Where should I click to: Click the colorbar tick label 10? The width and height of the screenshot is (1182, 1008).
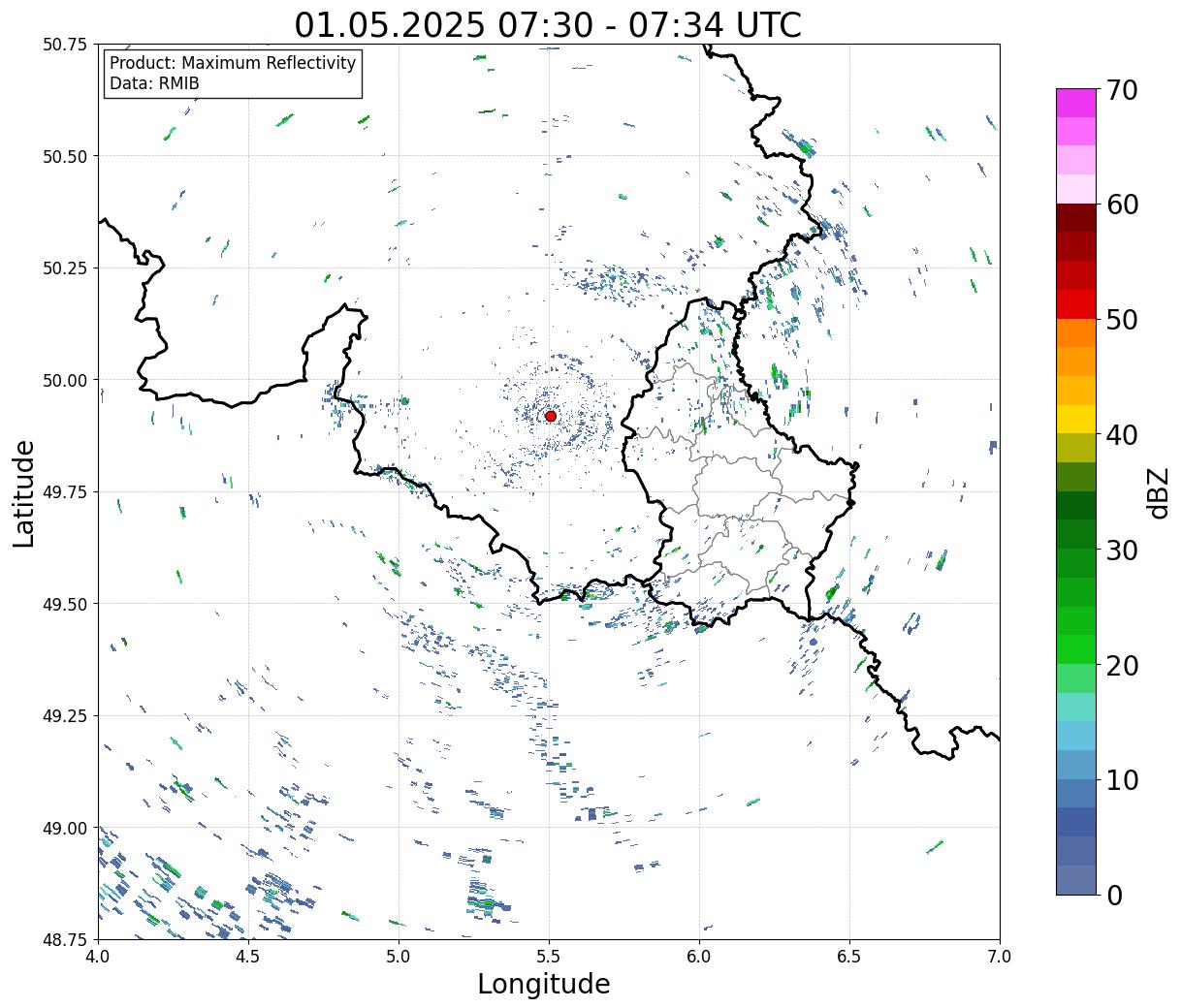coord(1122,779)
